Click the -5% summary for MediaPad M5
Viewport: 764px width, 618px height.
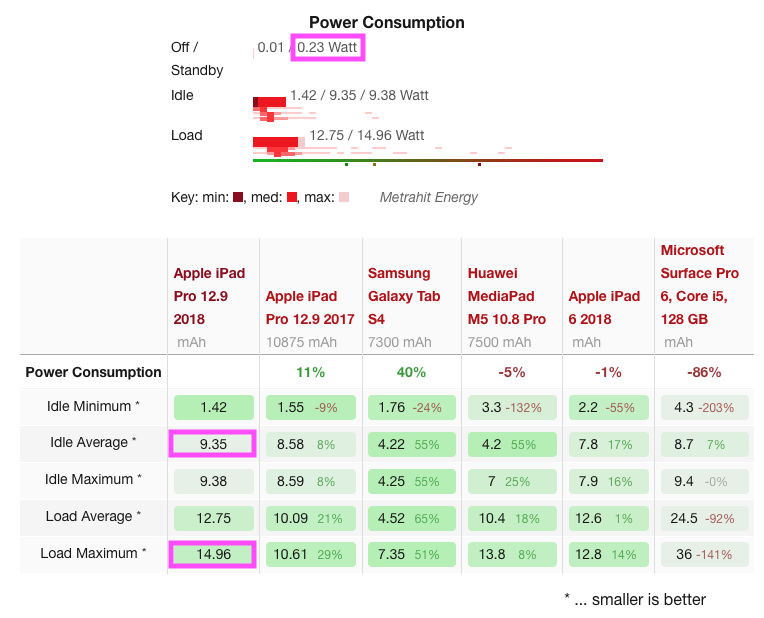(x=512, y=372)
